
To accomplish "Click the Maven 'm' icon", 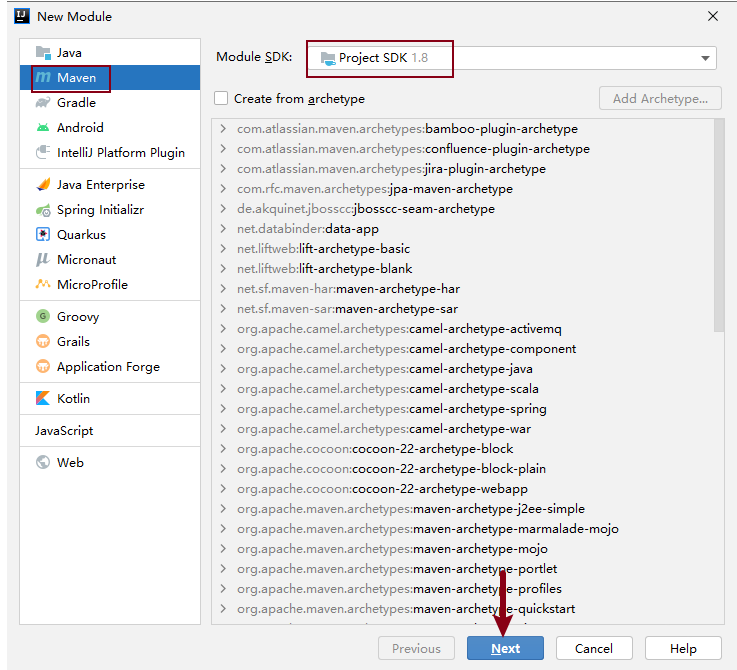I will point(43,77).
